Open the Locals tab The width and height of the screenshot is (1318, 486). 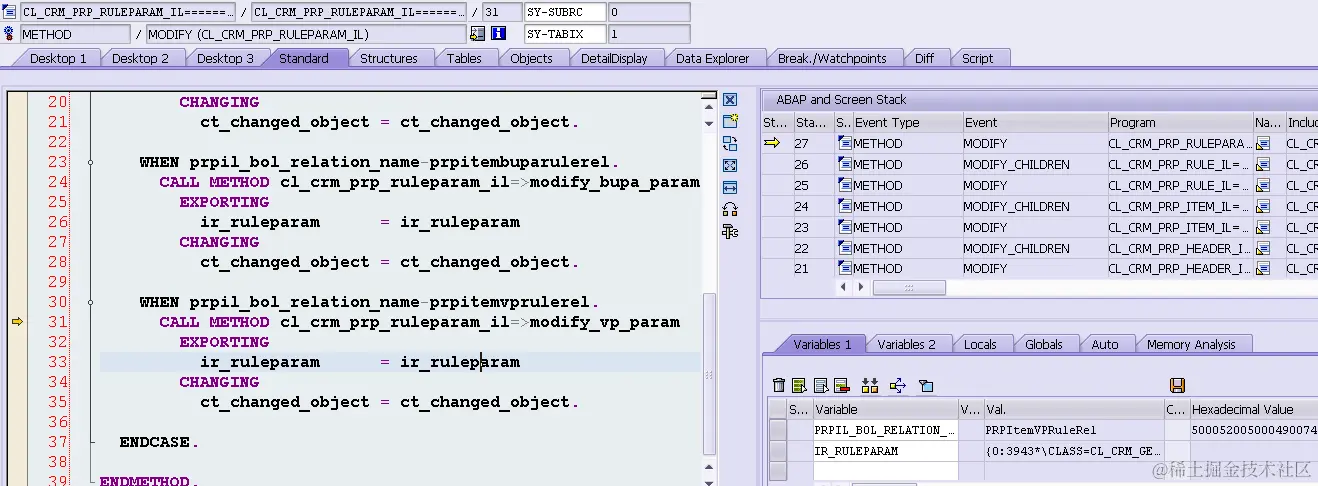980,344
